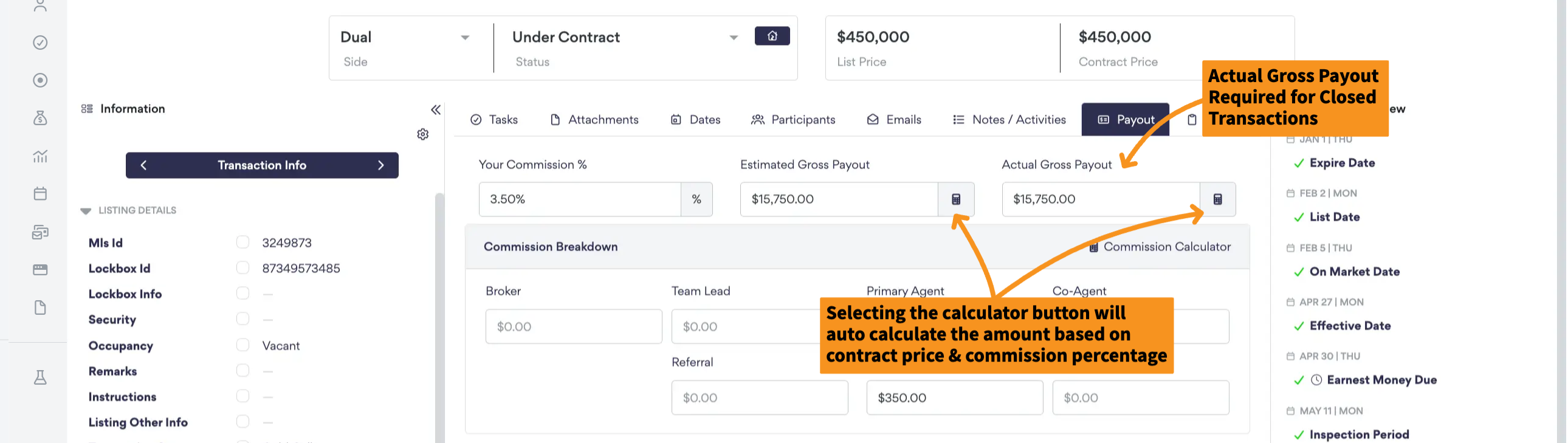The width and height of the screenshot is (1568, 443).
Task: Click the Estimated Gross Payout calculator button
Action: pos(957,199)
